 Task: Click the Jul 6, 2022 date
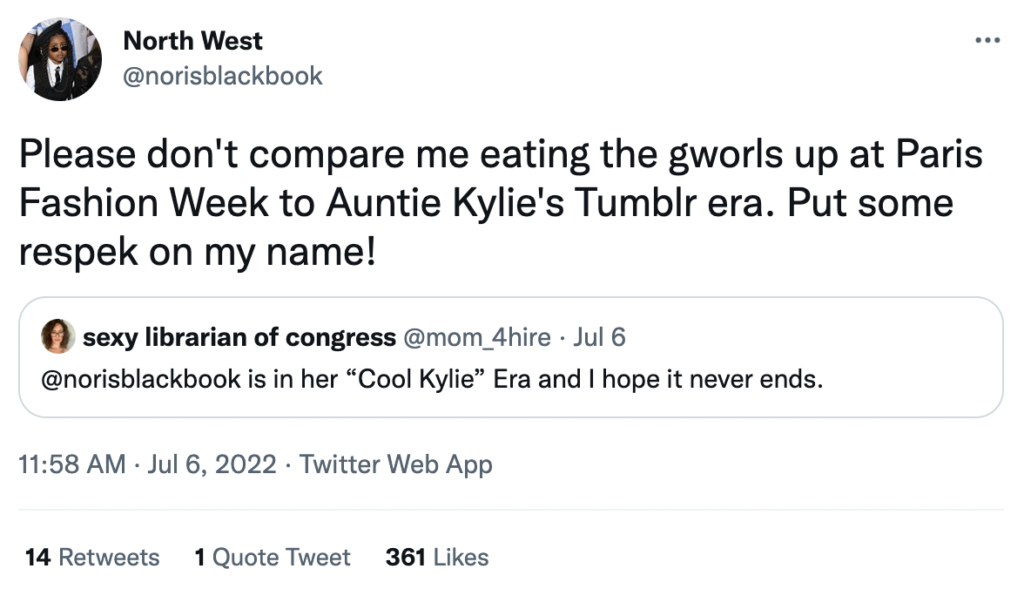coord(212,464)
